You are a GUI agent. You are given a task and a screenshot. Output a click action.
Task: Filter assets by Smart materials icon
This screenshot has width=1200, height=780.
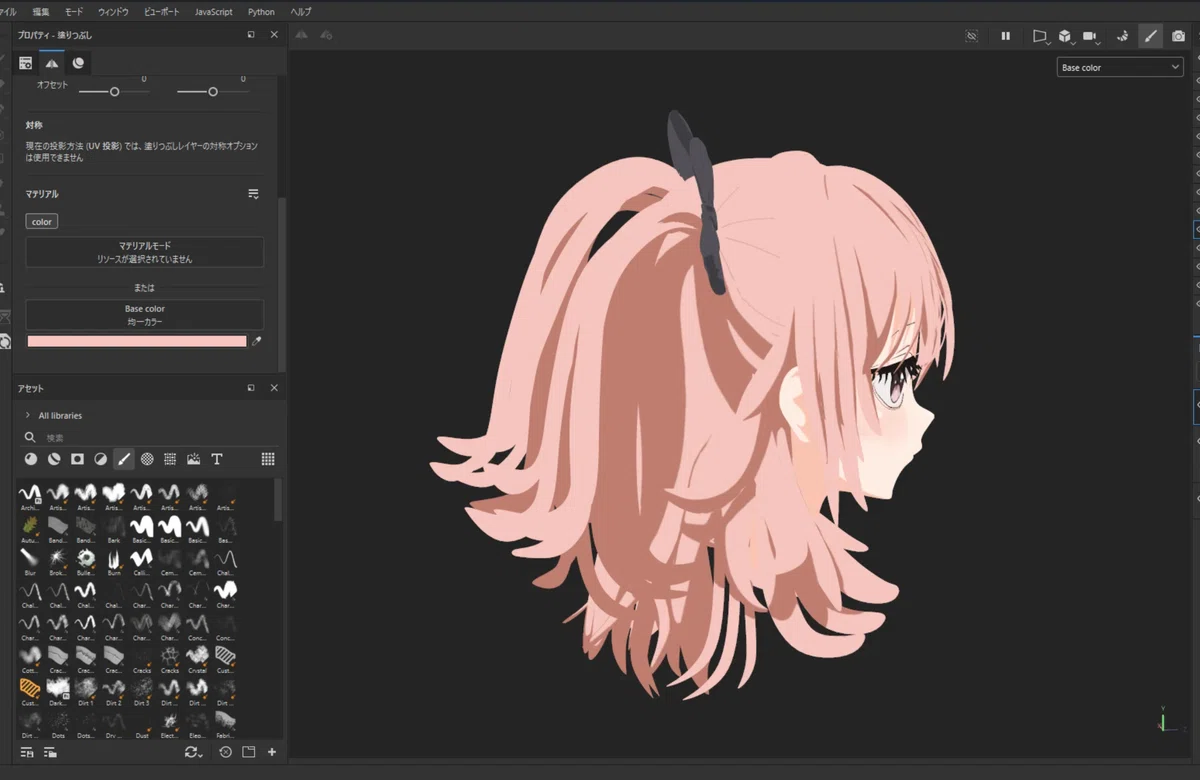54,459
